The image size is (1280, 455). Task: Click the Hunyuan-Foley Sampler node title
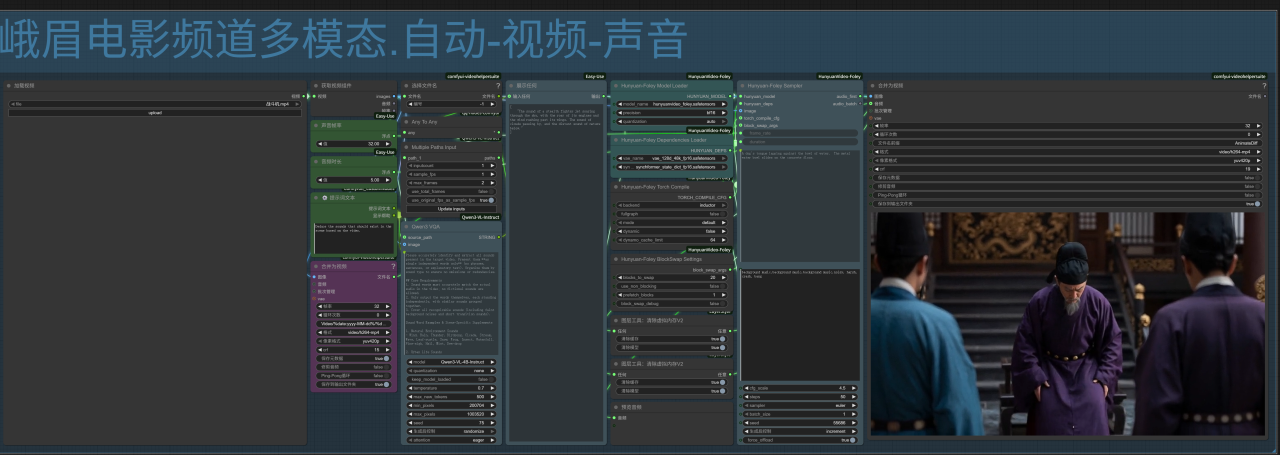coord(775,86)
